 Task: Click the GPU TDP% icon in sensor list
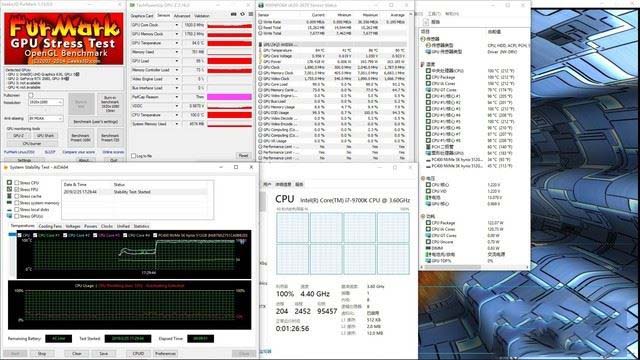(x=428, y=260)
